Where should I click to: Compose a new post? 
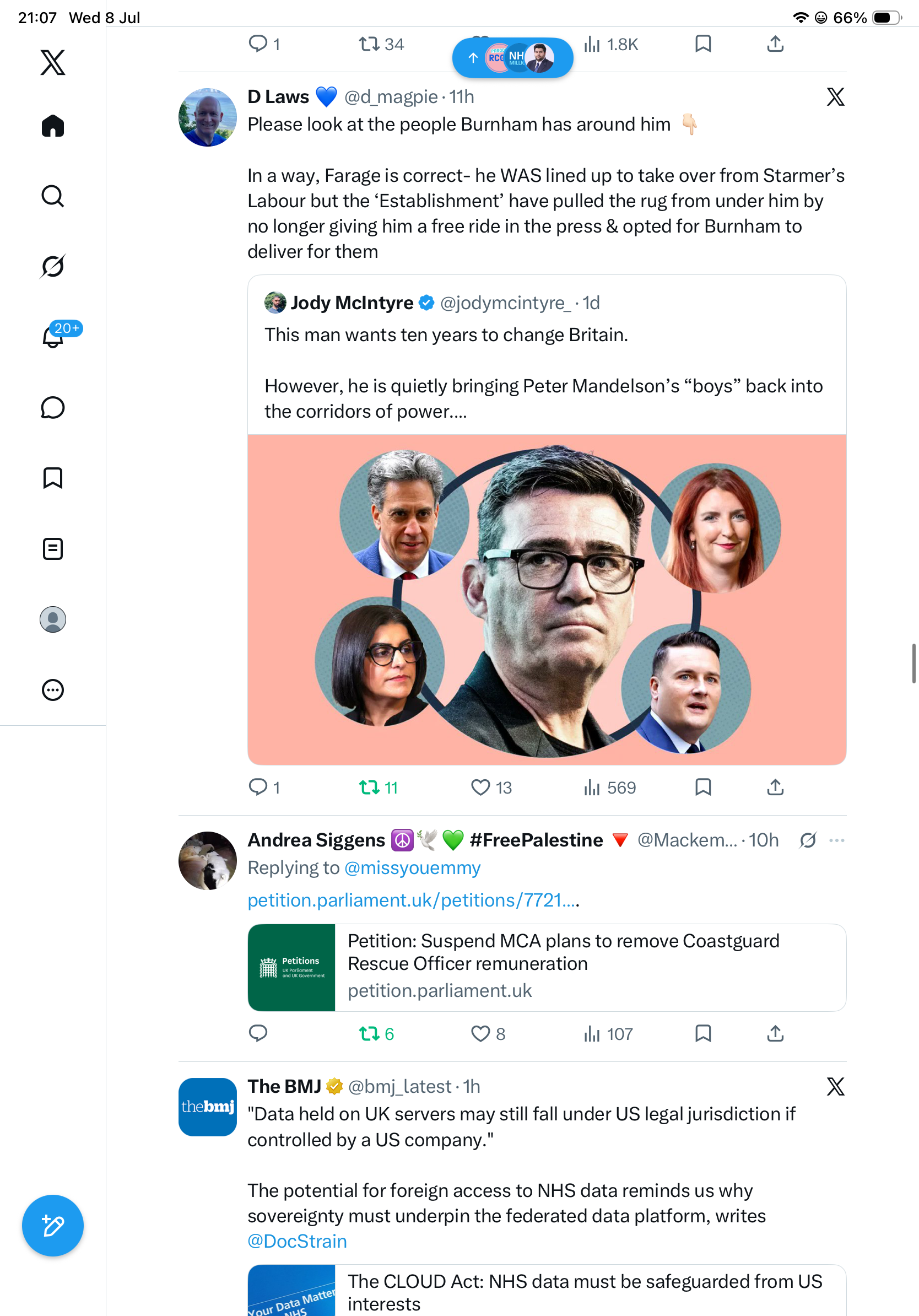pyautogui.click(x=53, y=1226)
